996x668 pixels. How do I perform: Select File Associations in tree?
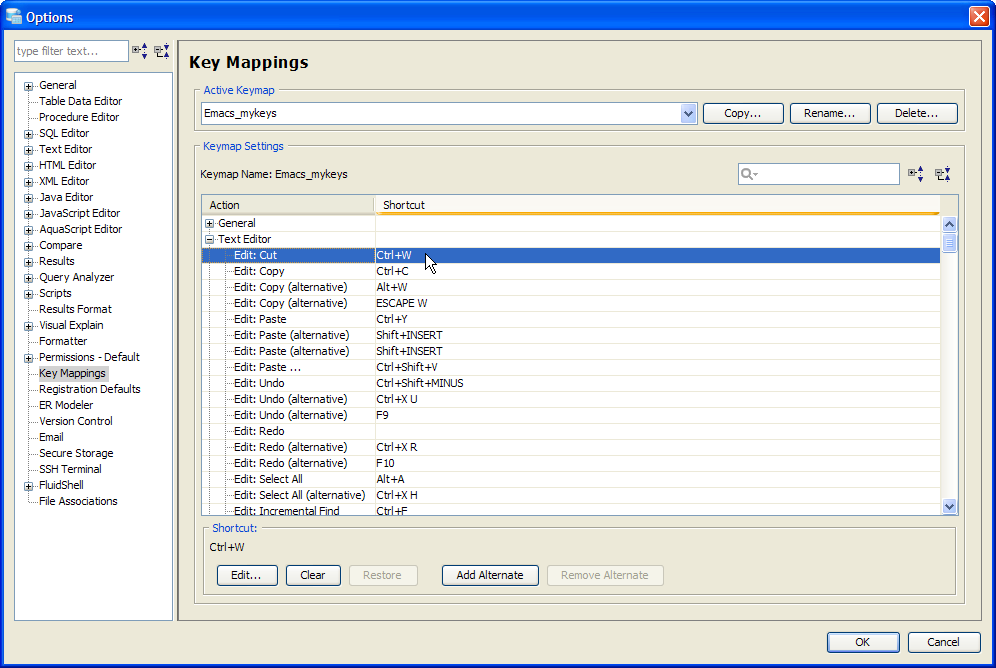click(x=78, y=501)
